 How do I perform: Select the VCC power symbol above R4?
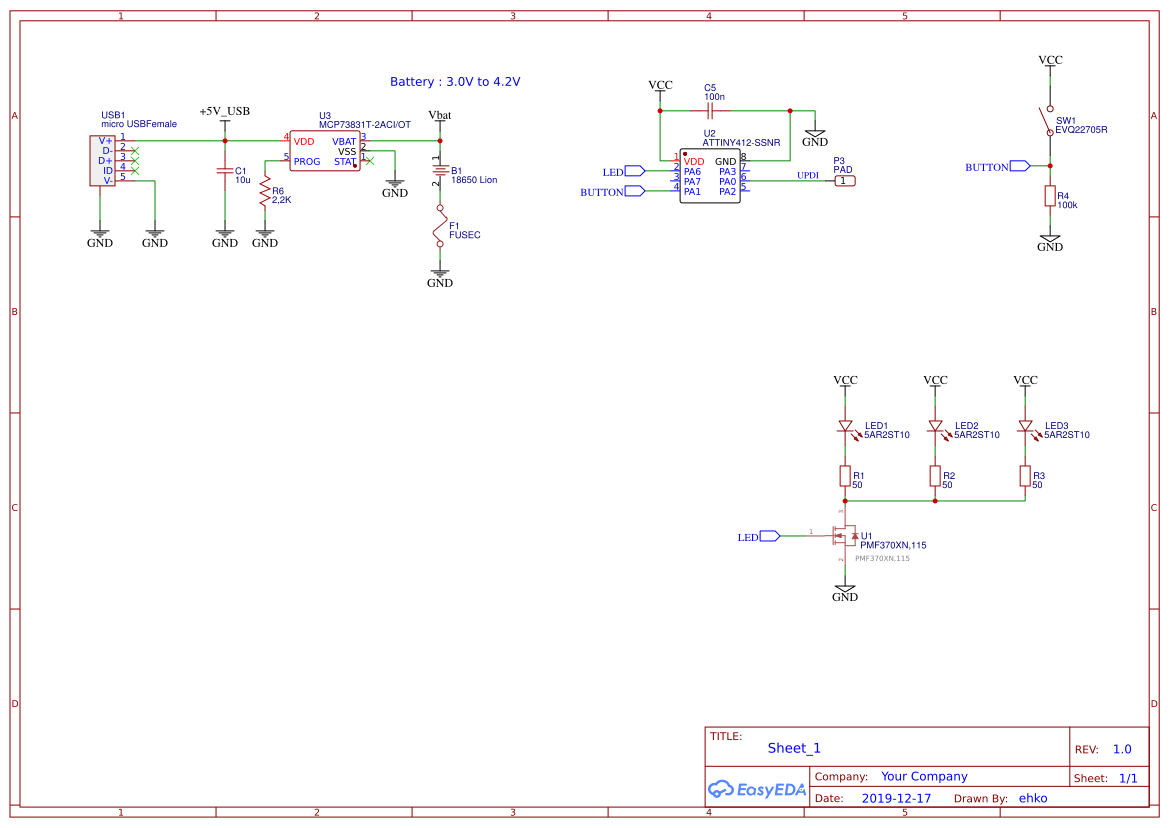coord(1049,60)
